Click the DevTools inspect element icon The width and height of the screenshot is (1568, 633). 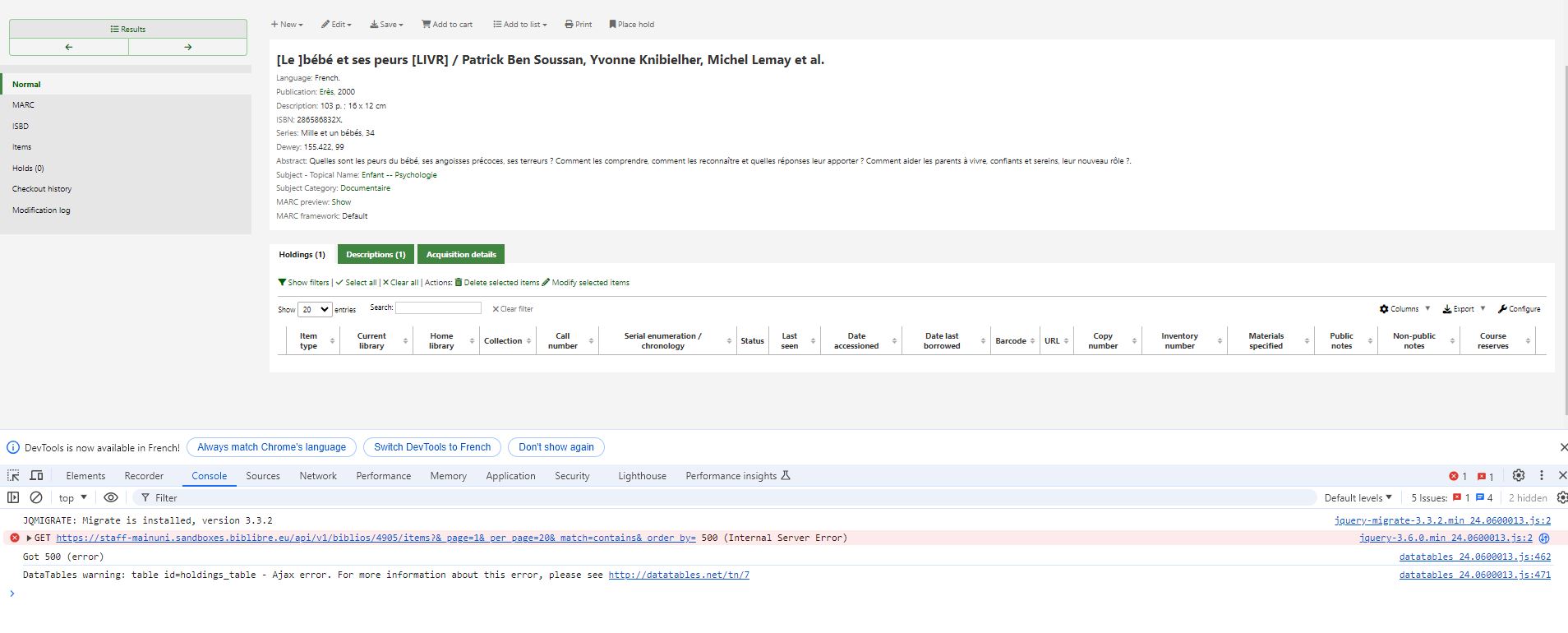click(x=14, y=476)
